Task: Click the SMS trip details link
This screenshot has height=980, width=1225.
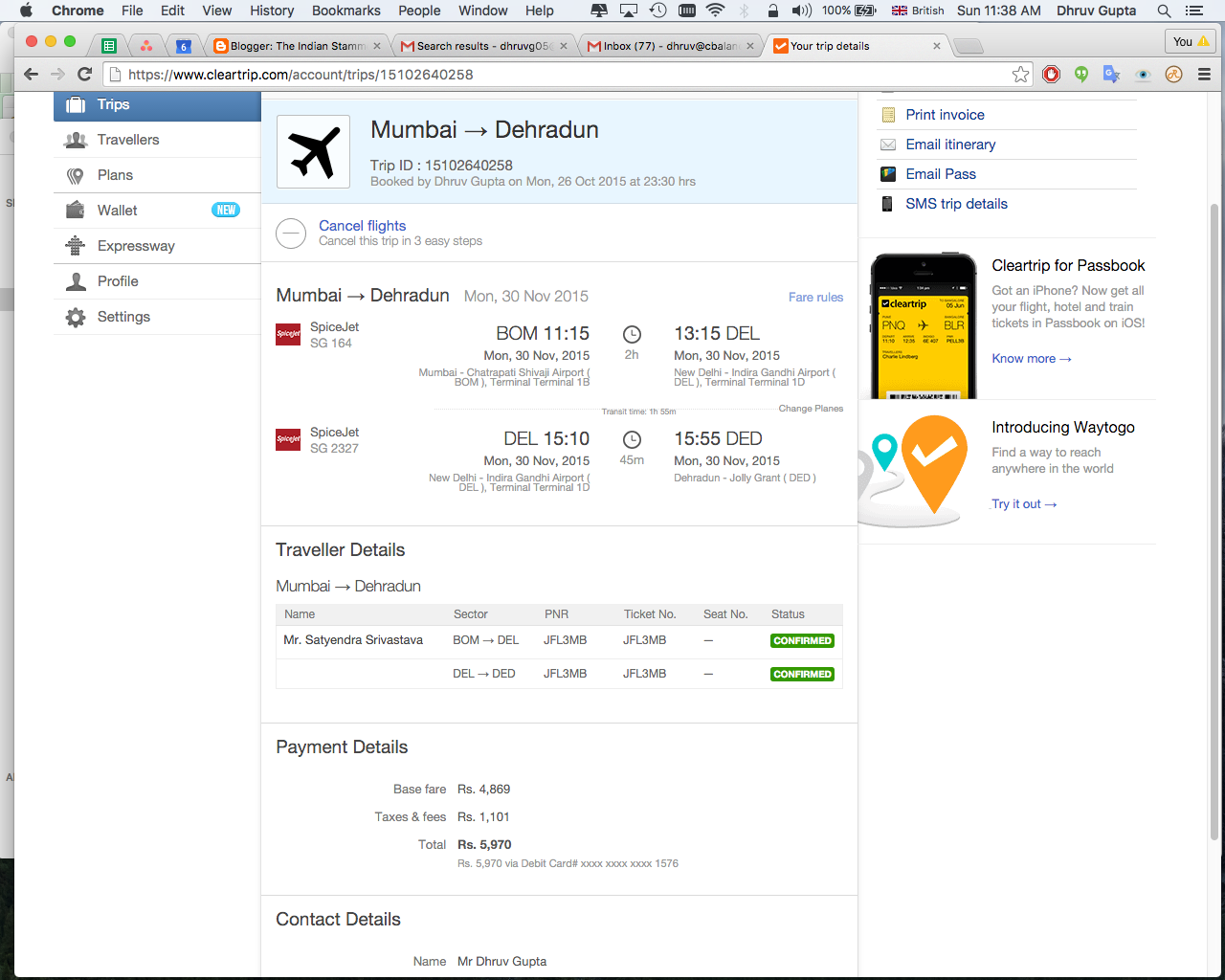Action: (x=956, y=204)
